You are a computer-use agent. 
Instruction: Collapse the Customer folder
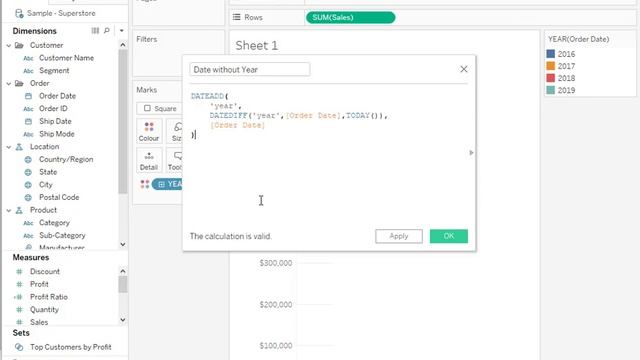(9, 45)
